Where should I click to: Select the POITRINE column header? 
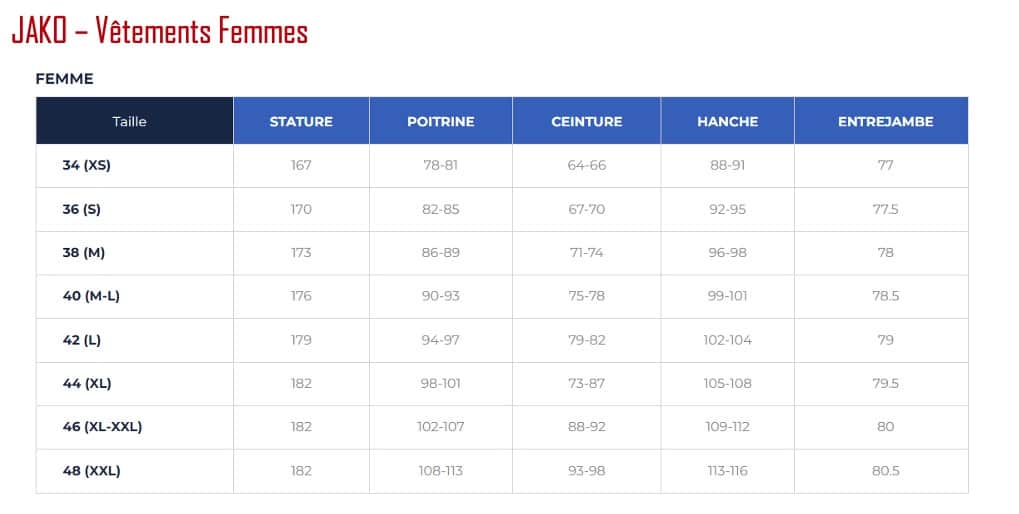click(x=441, y=121)
